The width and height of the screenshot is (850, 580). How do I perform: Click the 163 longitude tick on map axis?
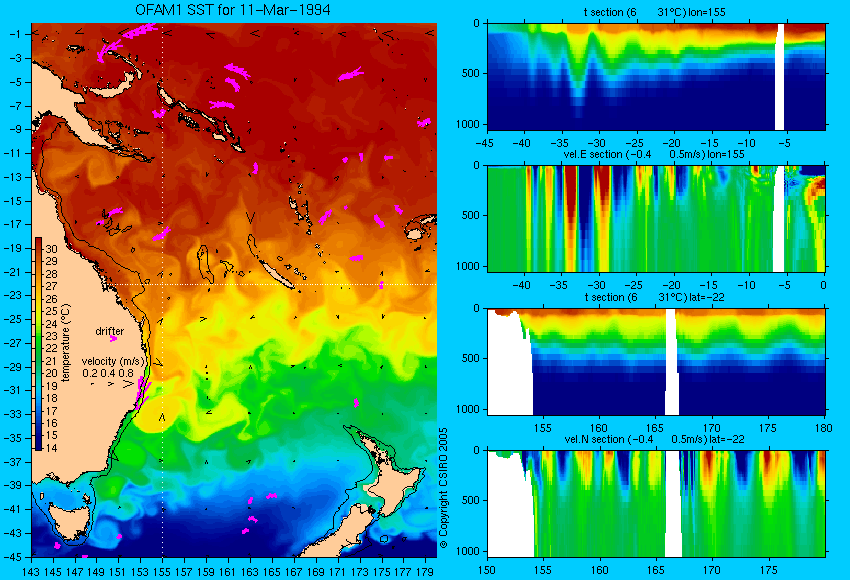click(250, 571)
